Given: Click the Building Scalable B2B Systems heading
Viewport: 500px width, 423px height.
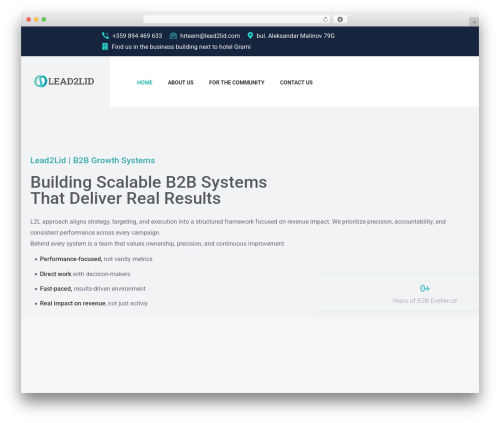Looking at the screenshot, I should point(149,190).
